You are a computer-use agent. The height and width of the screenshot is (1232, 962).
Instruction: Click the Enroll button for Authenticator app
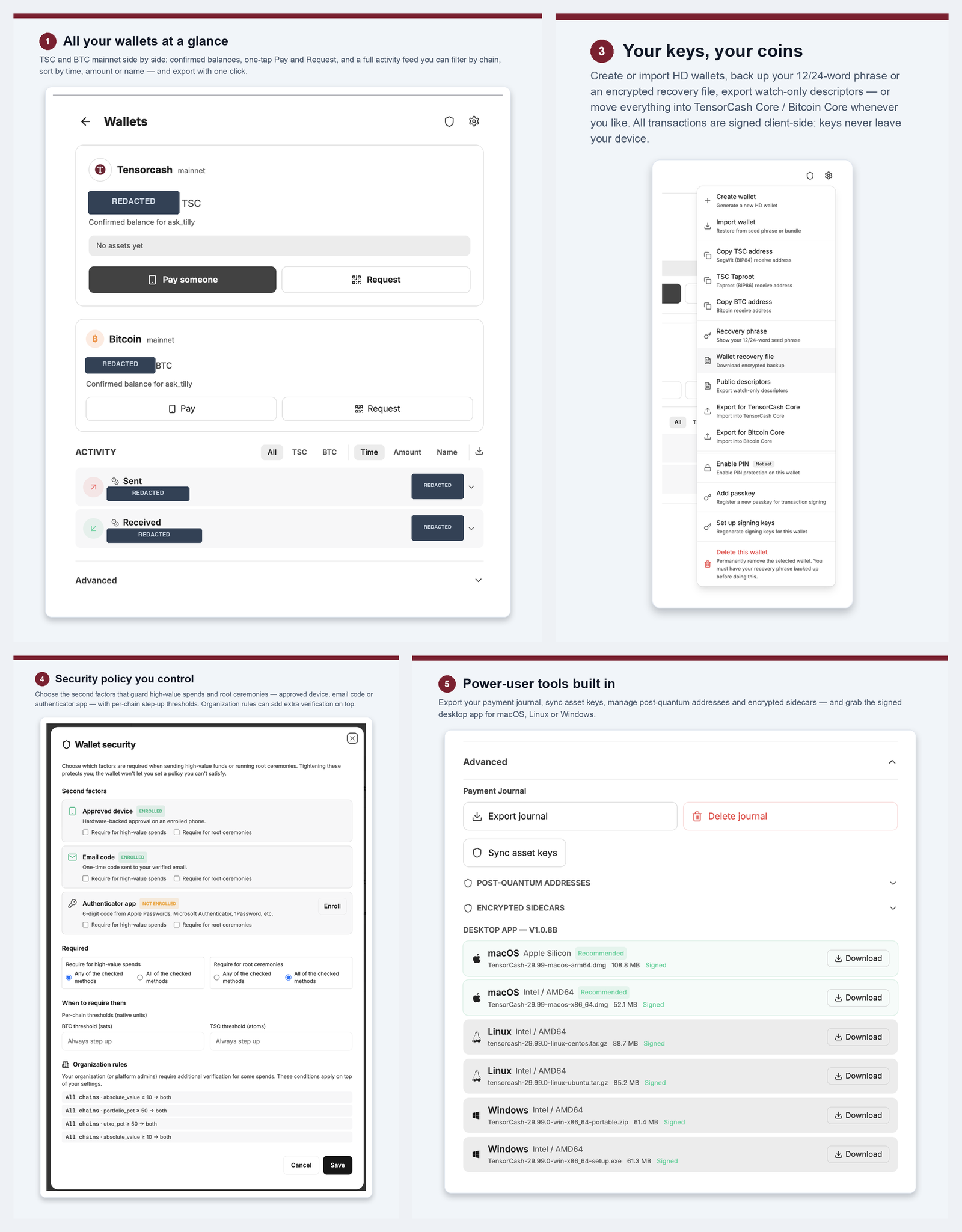(332, 906)
